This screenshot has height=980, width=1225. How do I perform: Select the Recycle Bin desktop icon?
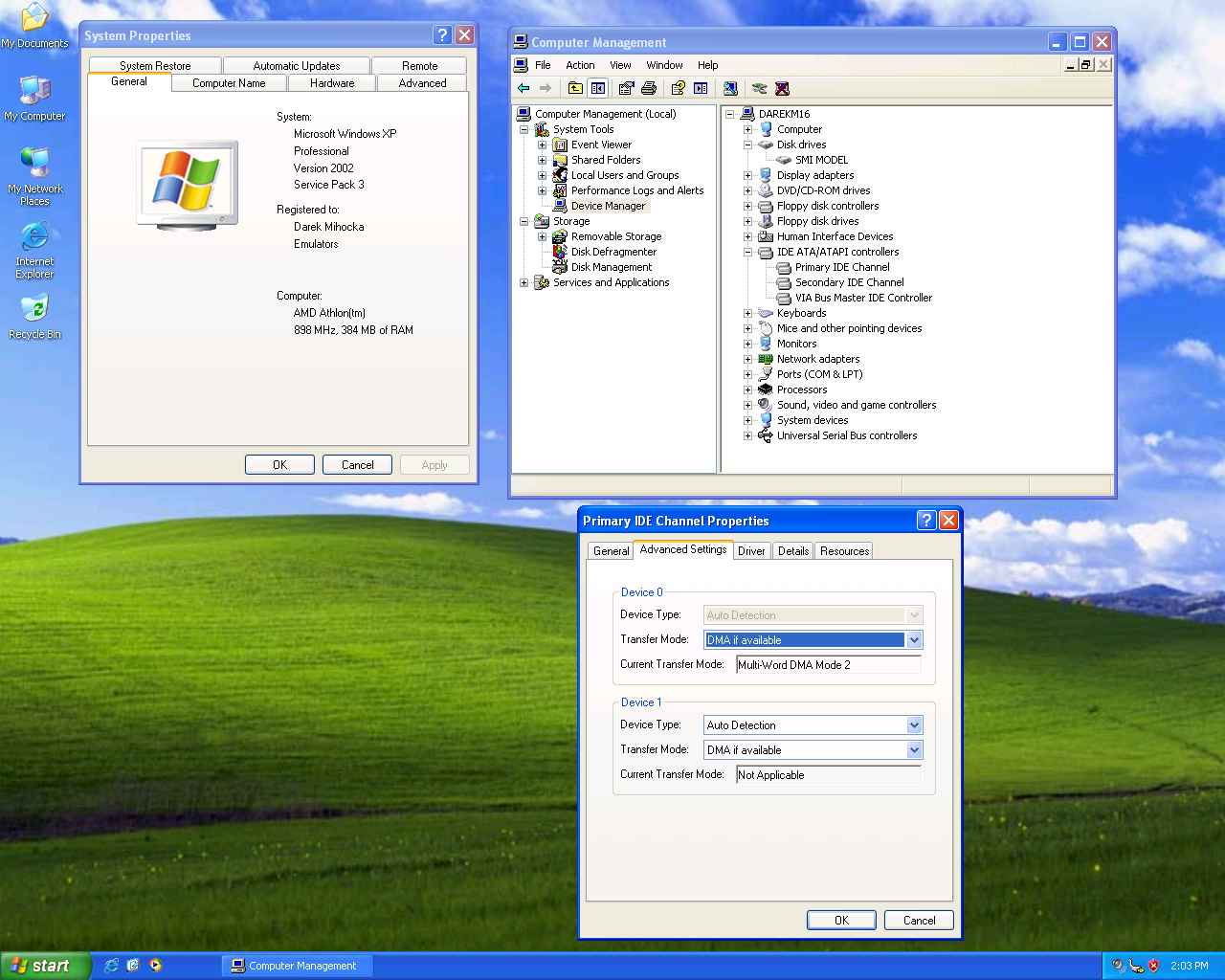tap(34, 317)
